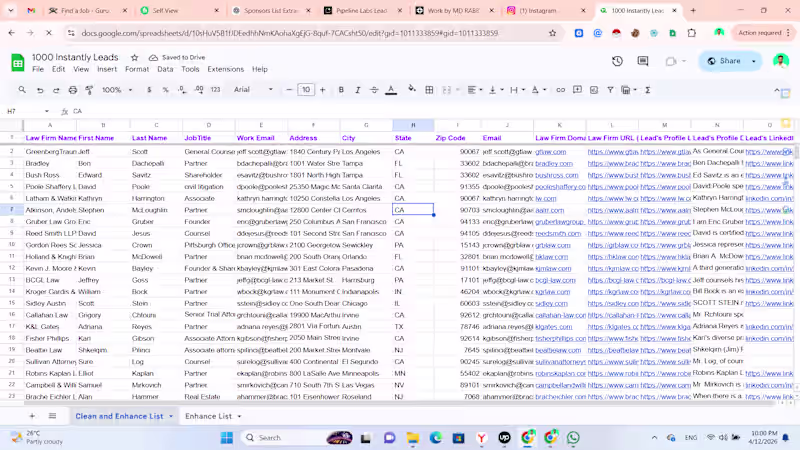
Task: Select the State header cell
Action: pyautogui.click(x=413, y=138)
